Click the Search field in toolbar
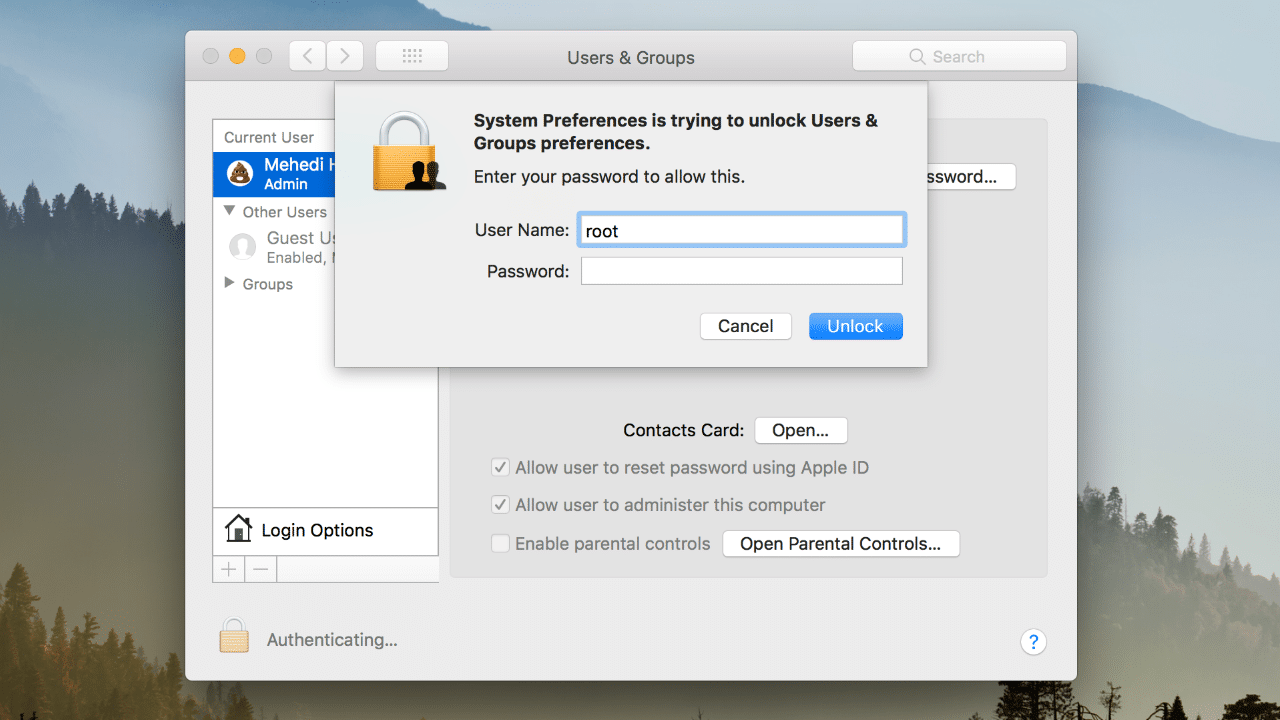Screen dimensions: 1280x720 [958, 56]
